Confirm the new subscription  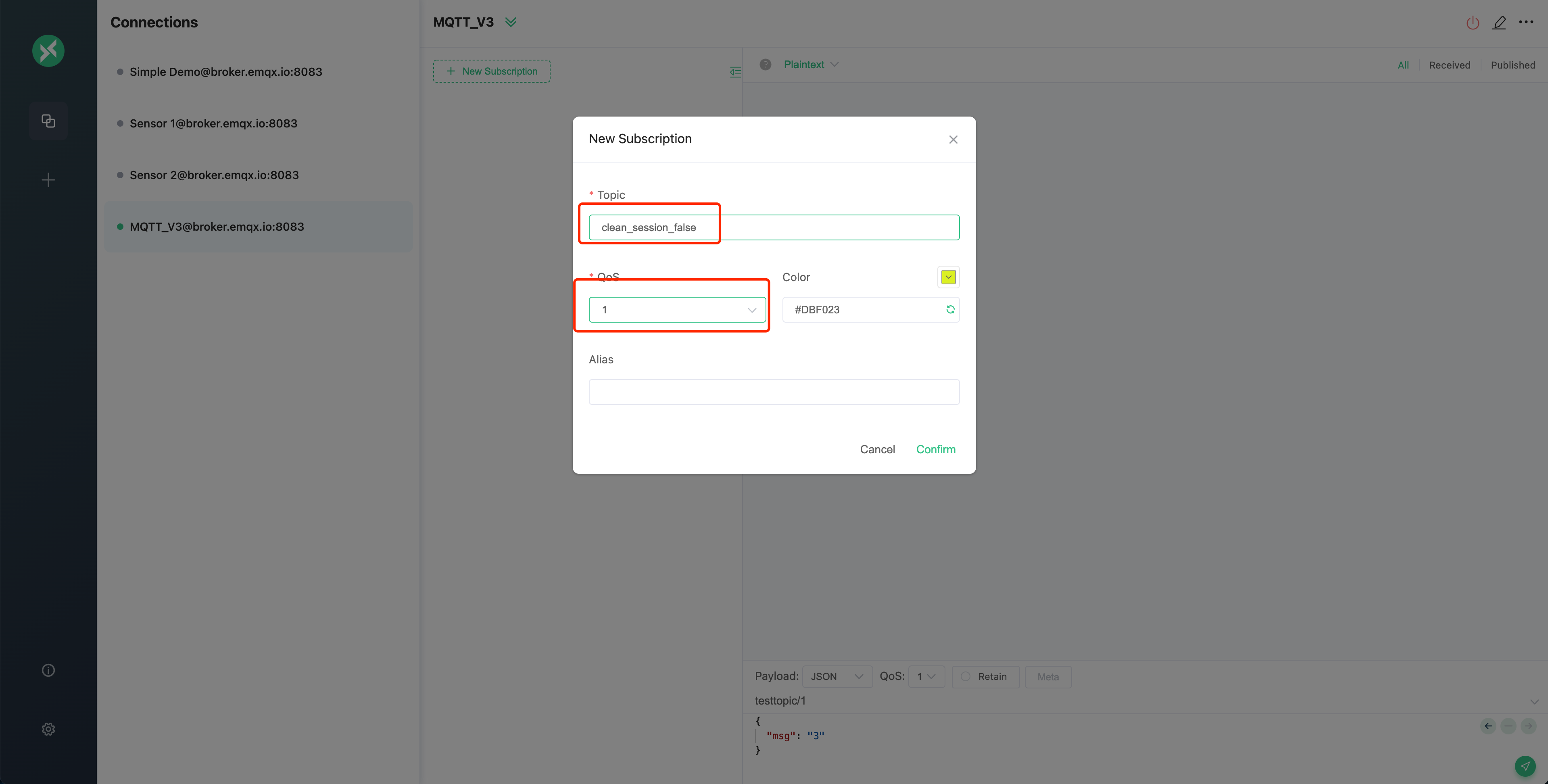pos(936,449)
